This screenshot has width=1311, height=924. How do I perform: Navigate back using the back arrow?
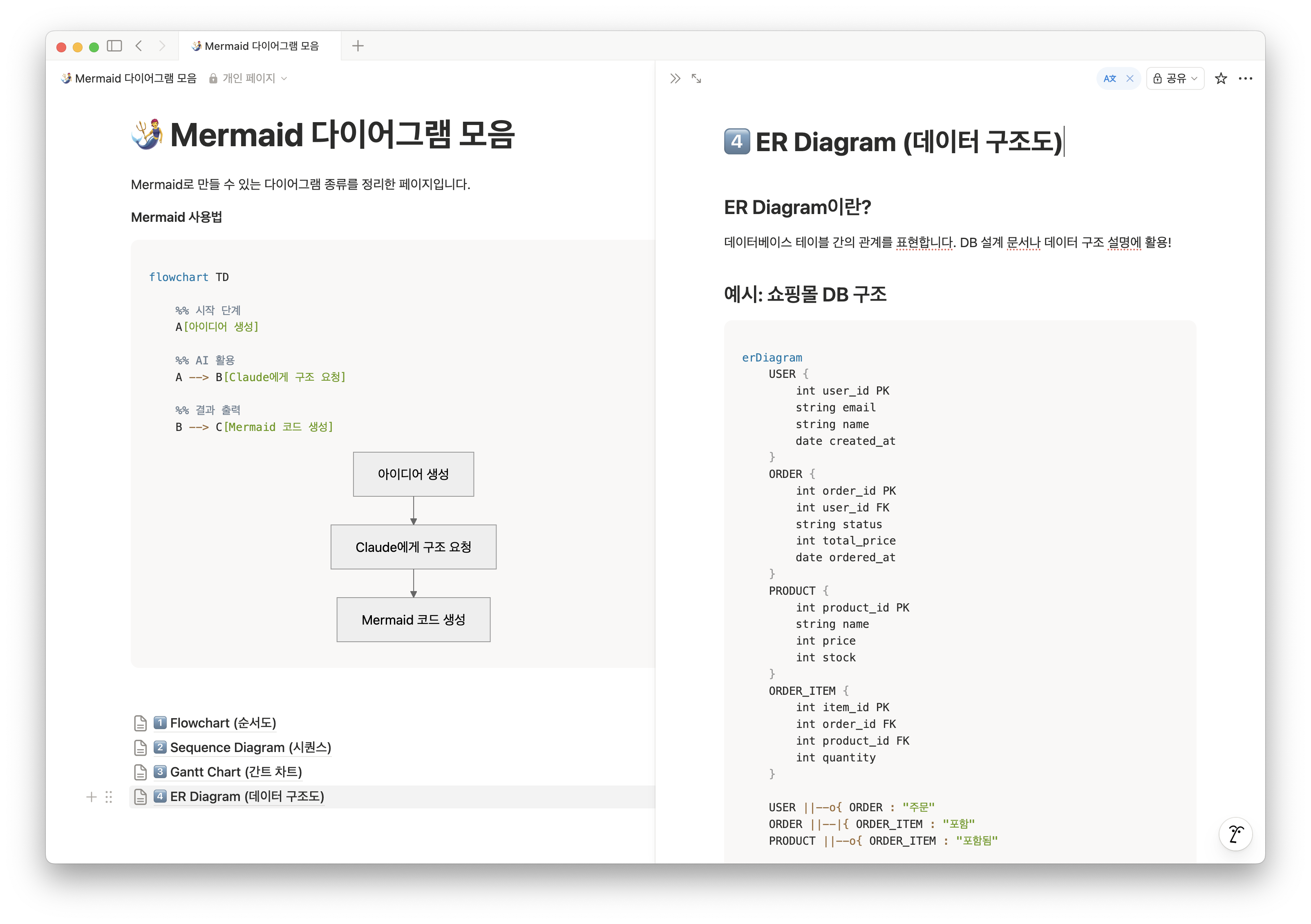click(x=139, y=46)
